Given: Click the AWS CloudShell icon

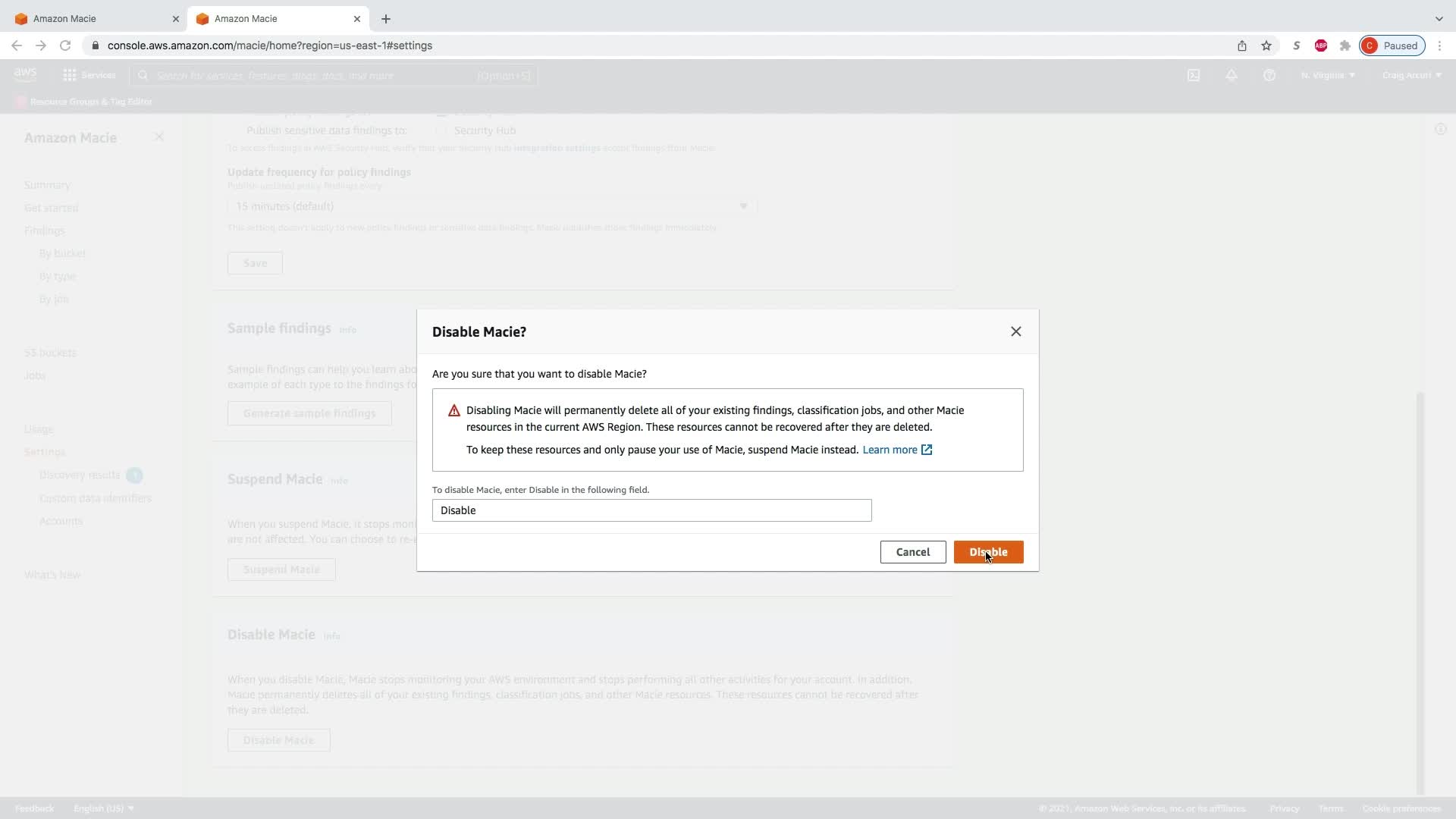Looking at the screenshot, I should click(1194, 75).
